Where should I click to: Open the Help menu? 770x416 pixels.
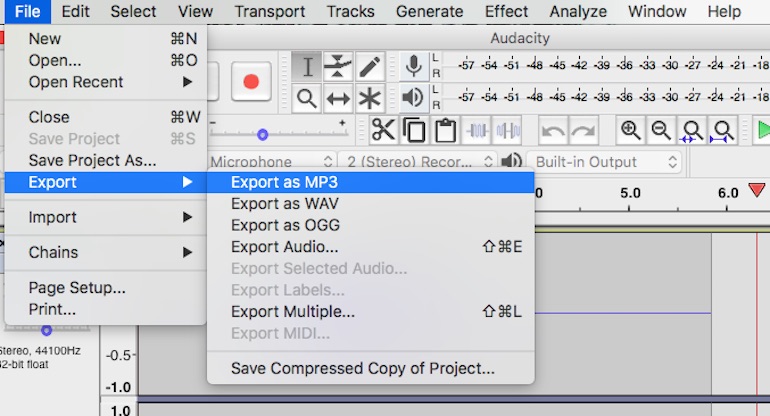pos(724,11)
